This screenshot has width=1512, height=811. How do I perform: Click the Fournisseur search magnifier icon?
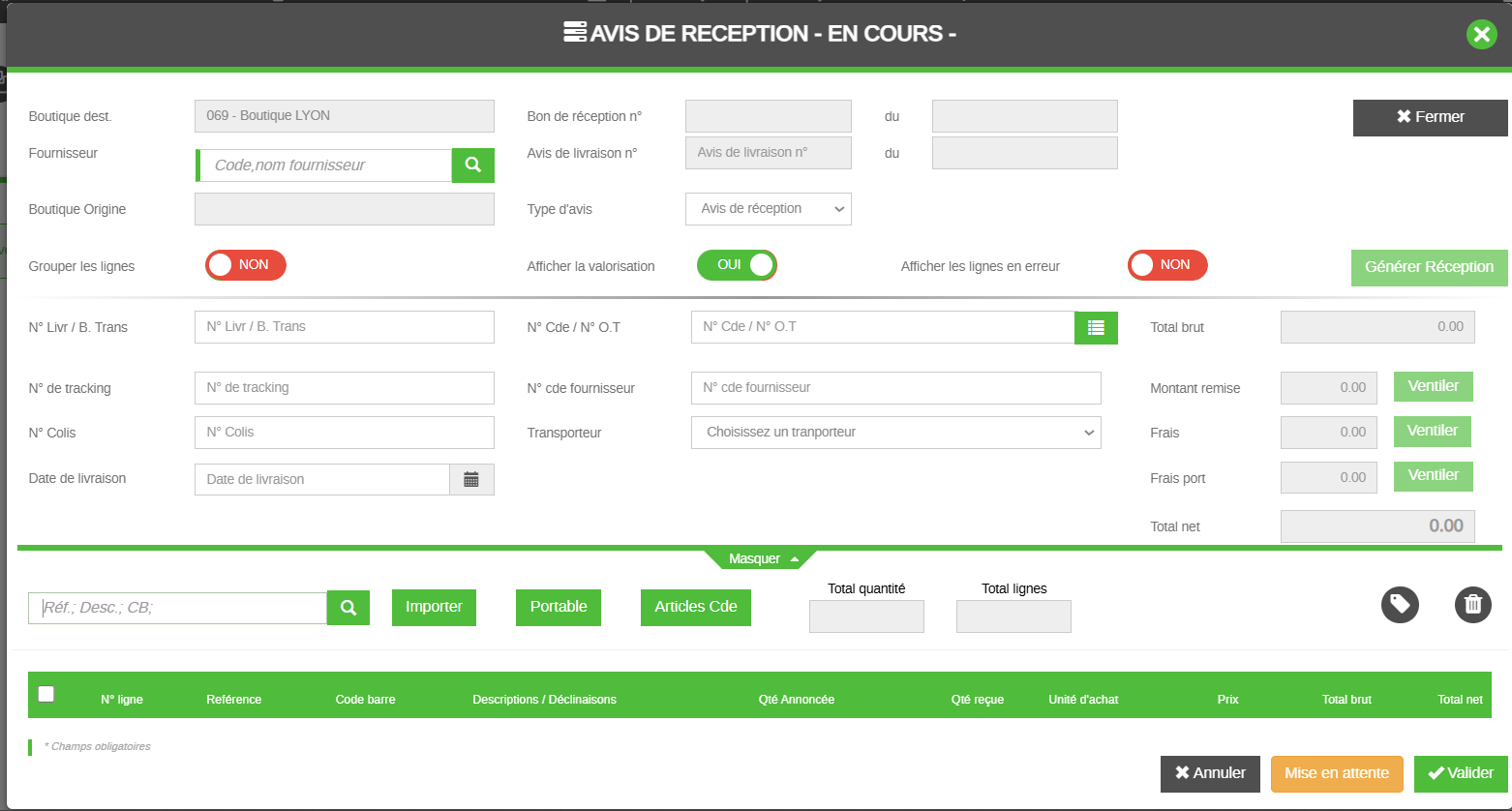click(x=473, y=165)
